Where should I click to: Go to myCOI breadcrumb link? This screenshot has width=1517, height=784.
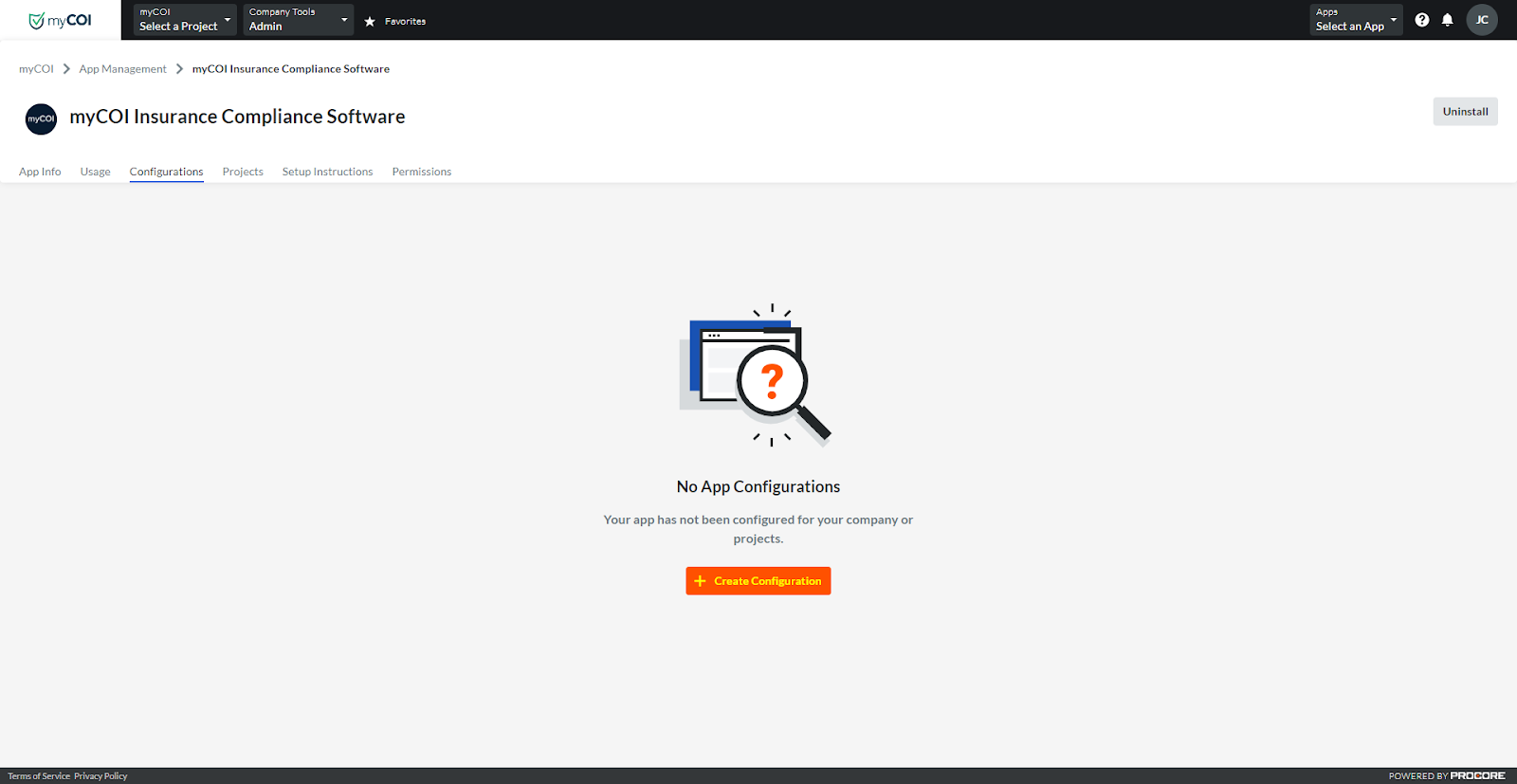[x=36, y=69]
